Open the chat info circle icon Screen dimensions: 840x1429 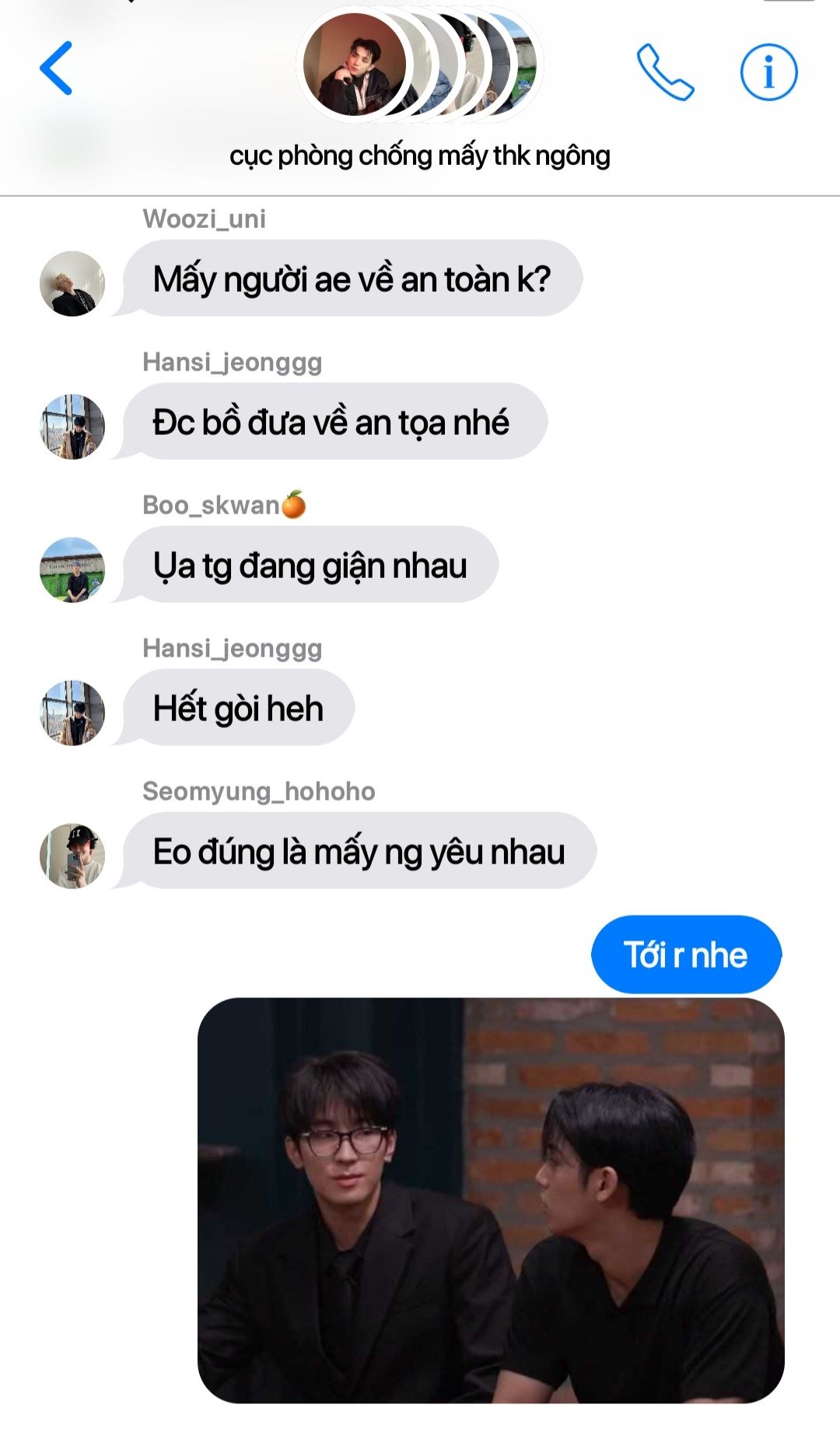(x=768, y=72)
